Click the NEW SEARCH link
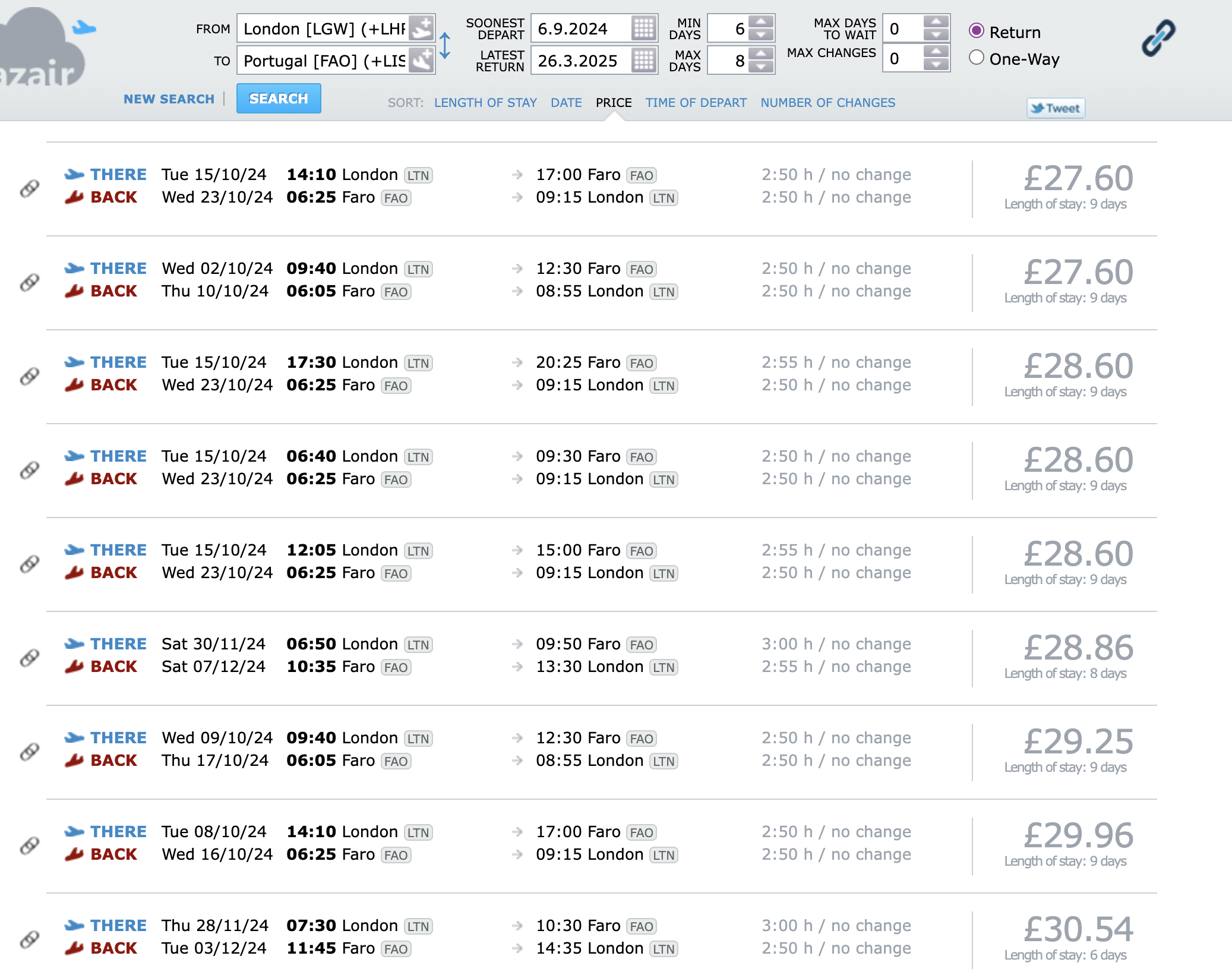This screenshot has width=1232, height=978. point(169,99)
